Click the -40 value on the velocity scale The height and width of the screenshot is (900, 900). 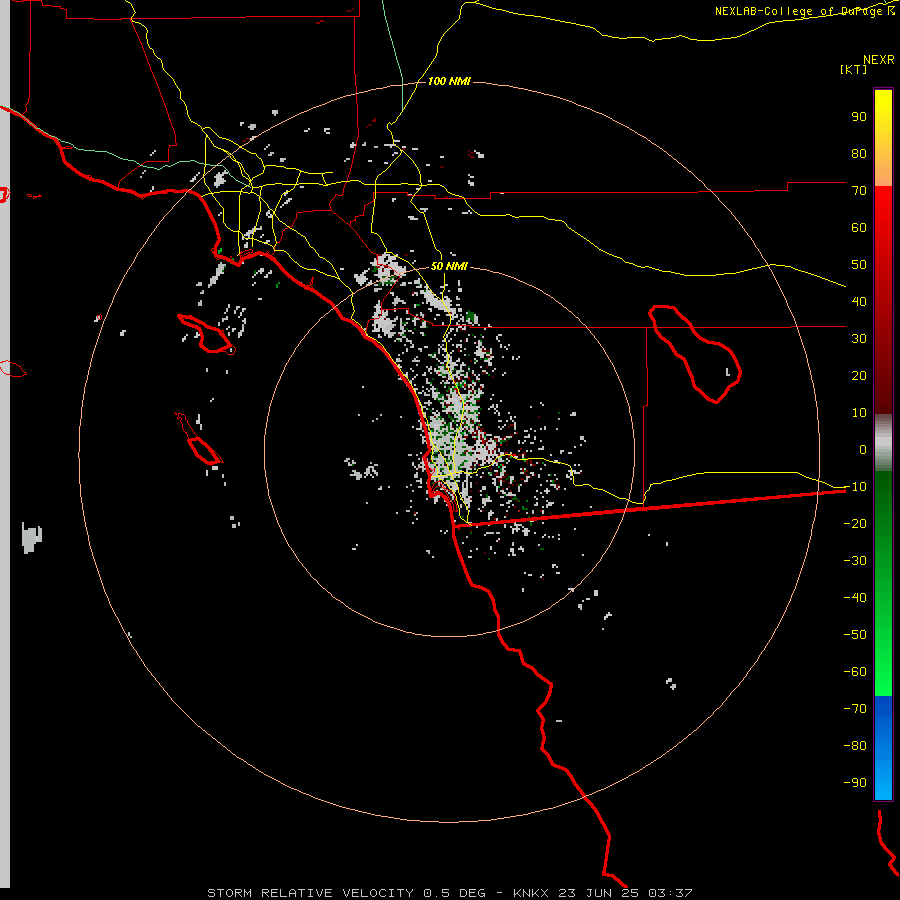[x=855, y=598]
